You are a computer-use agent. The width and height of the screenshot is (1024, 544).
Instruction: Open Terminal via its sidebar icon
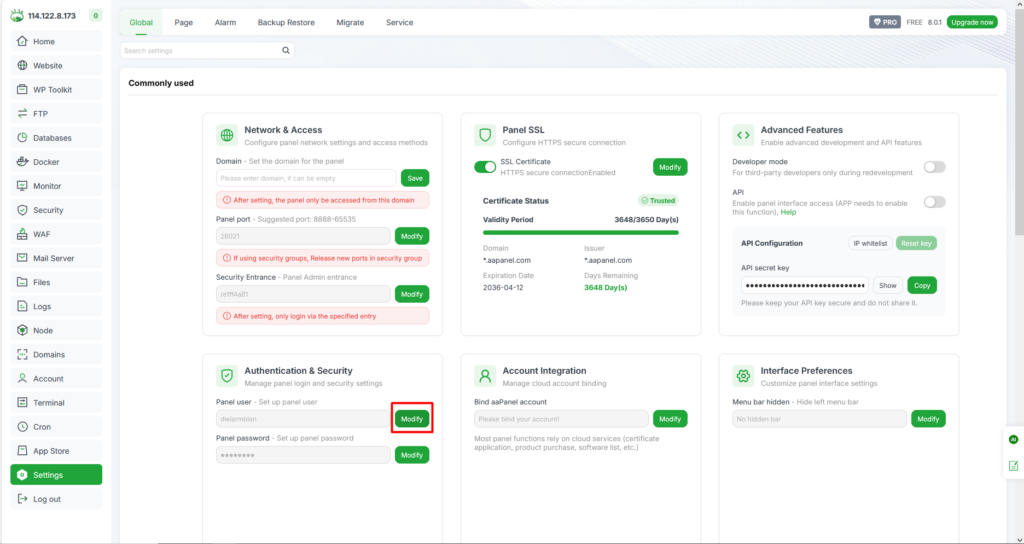coord(23,403)
